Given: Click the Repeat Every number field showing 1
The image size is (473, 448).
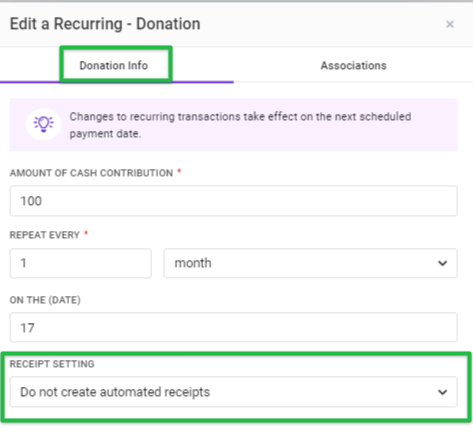Looking at the screenshot, I should coord(80,263).
